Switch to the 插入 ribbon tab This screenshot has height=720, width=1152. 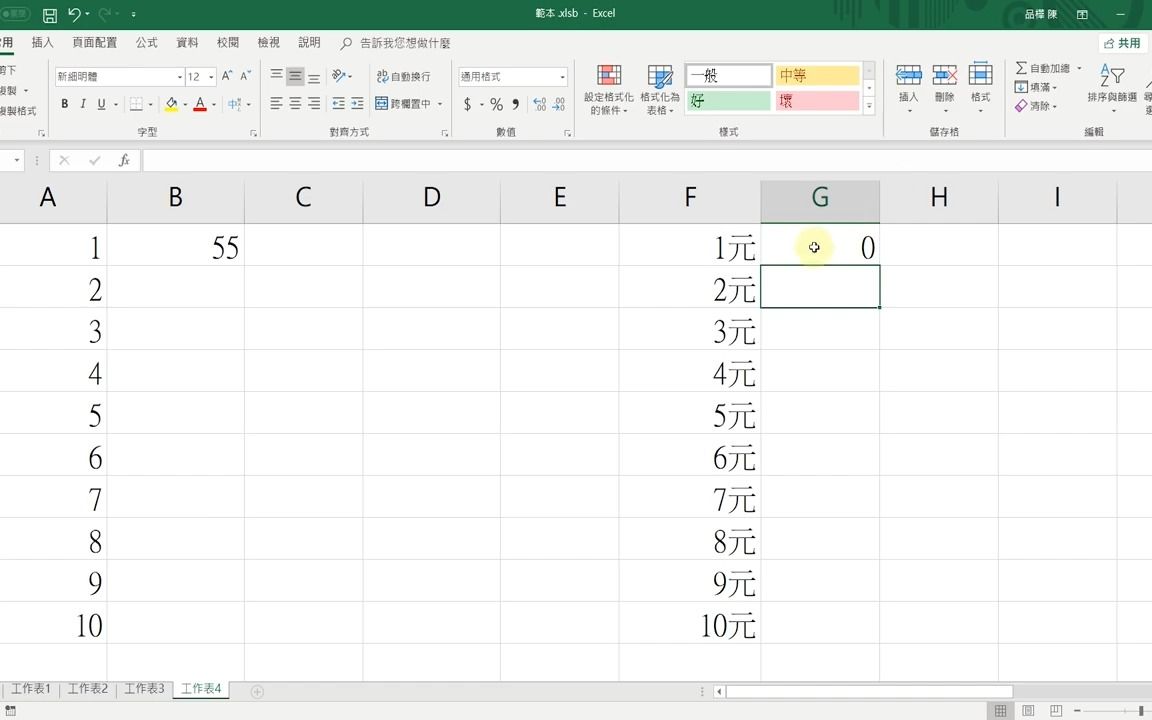click(42, 42)
